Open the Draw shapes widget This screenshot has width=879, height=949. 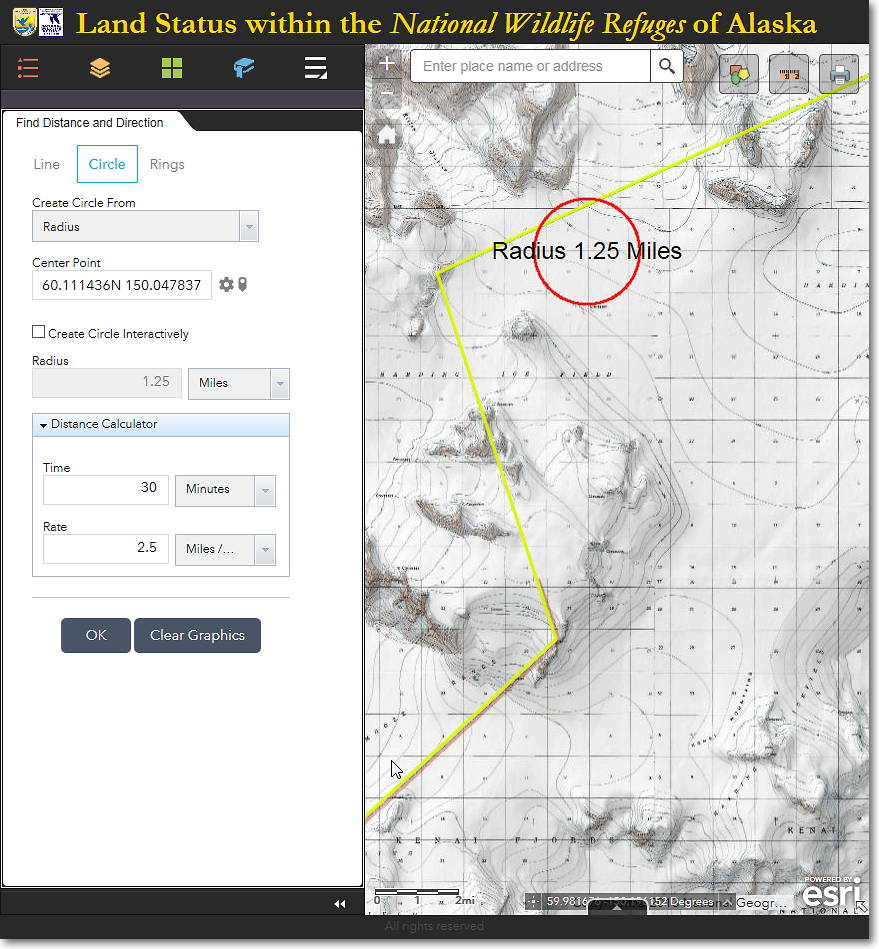[x=739, y=74]
